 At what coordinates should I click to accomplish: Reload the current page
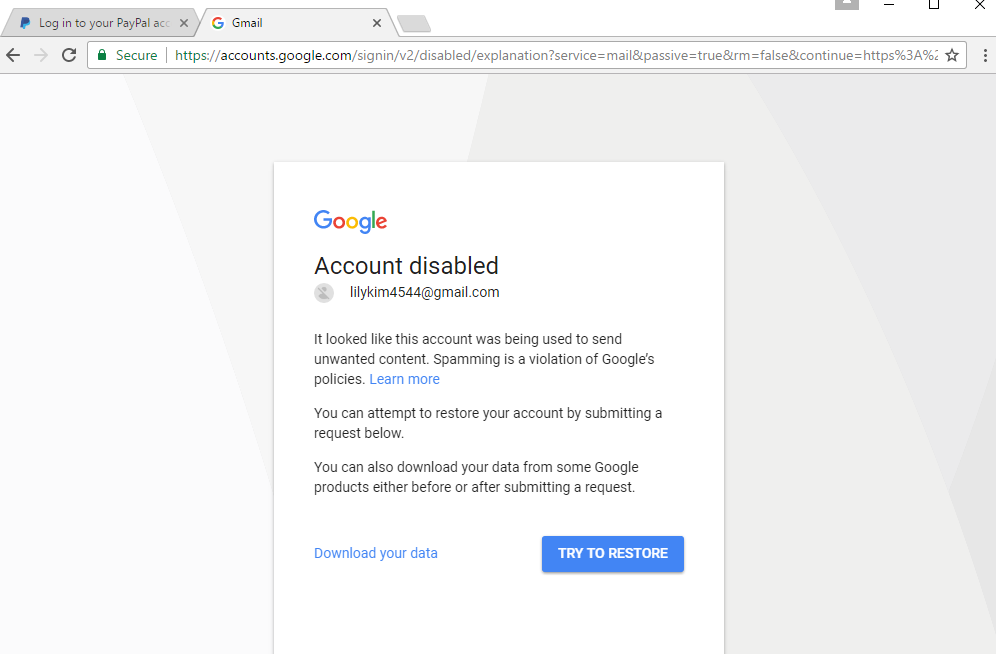click(x=69, y=55)
